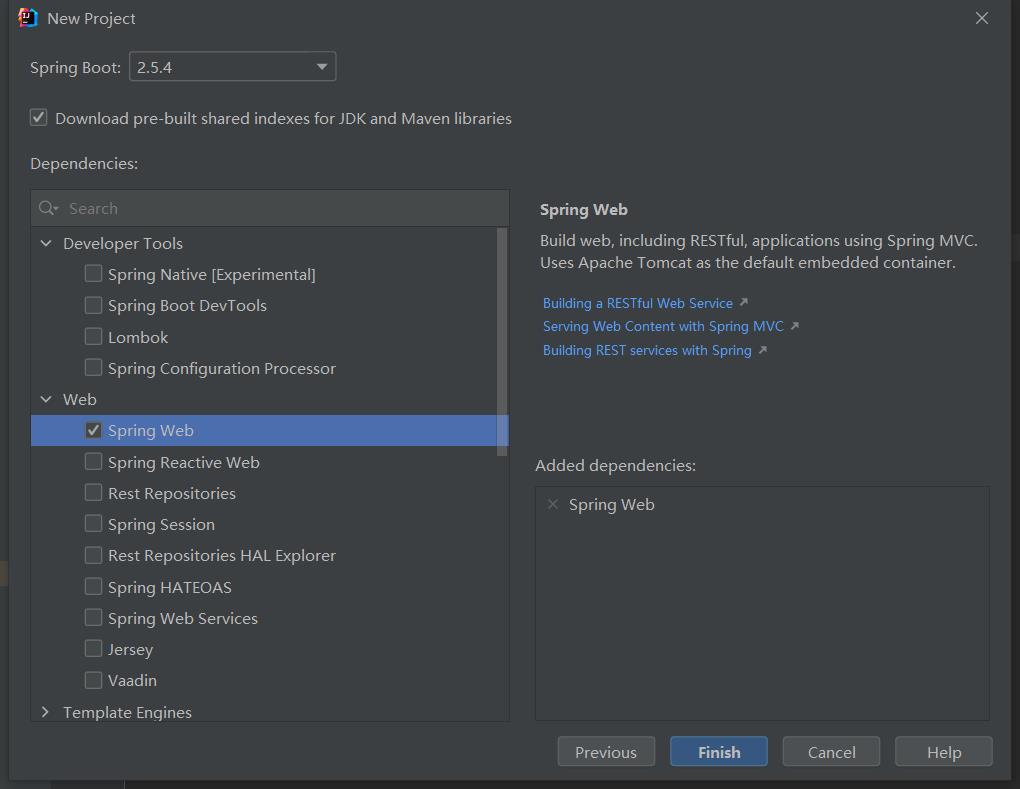Click arrow icon beside Building REST services link
Viewport: 1020px width, 789px height.
tap(762, 350)
